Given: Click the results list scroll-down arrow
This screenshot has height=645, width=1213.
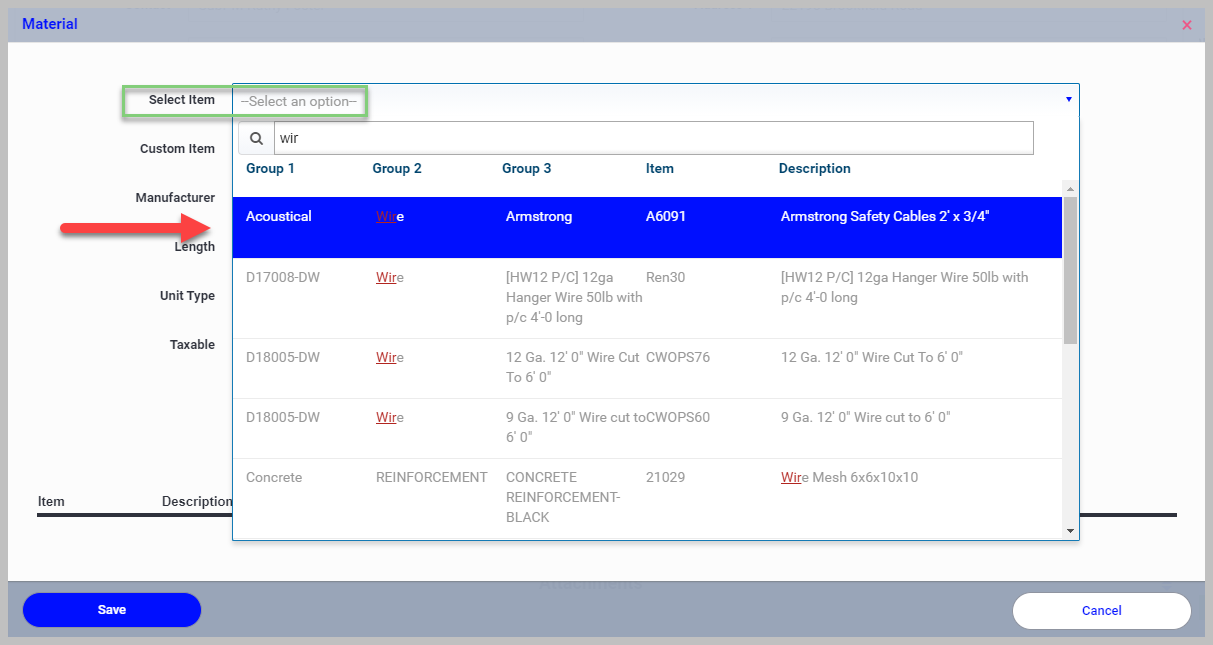Looking at the screenshot, I should (1070, 531).
